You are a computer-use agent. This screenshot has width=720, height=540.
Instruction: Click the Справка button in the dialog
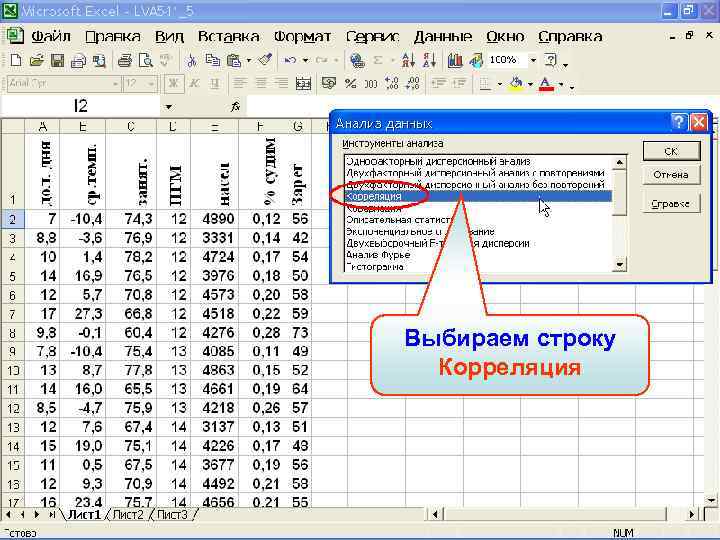pos(671,203)
